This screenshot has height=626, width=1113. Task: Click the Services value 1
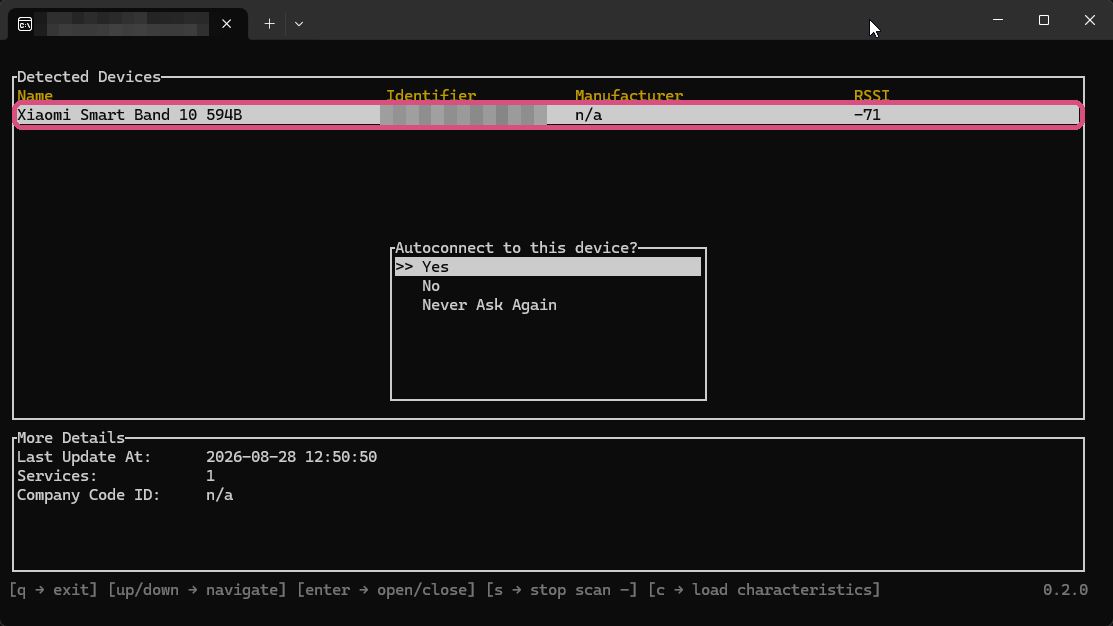coord(210,476)
